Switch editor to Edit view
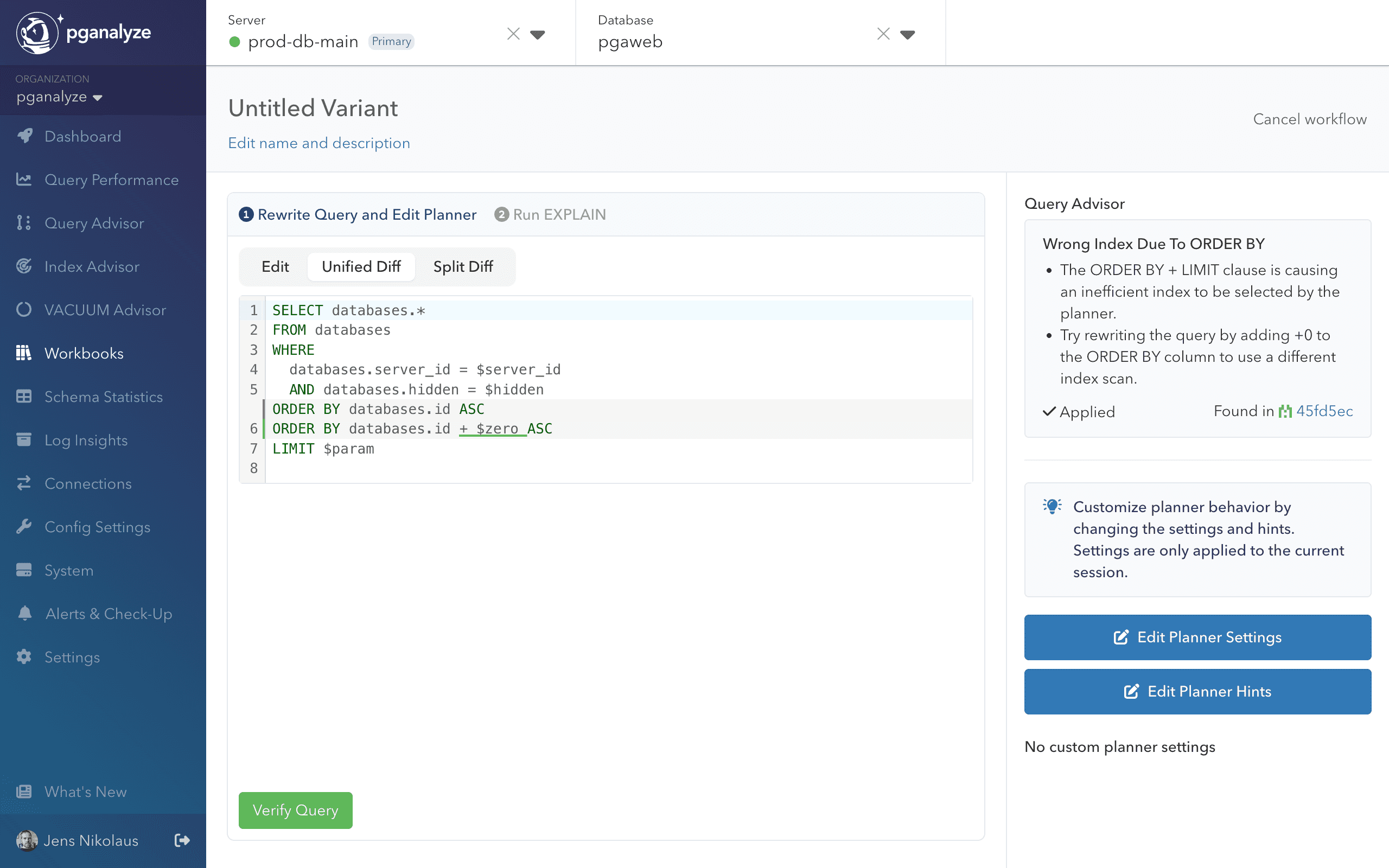Image resolution: width=1389 pixels, height=868 pixels. click(275, 266)
